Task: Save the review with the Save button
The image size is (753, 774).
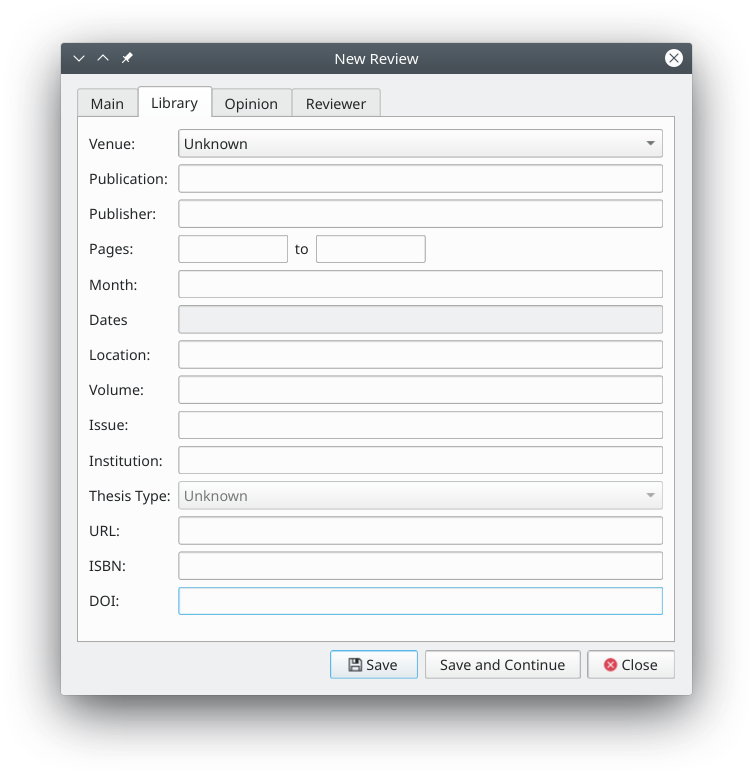Action: tap(374, 665)
